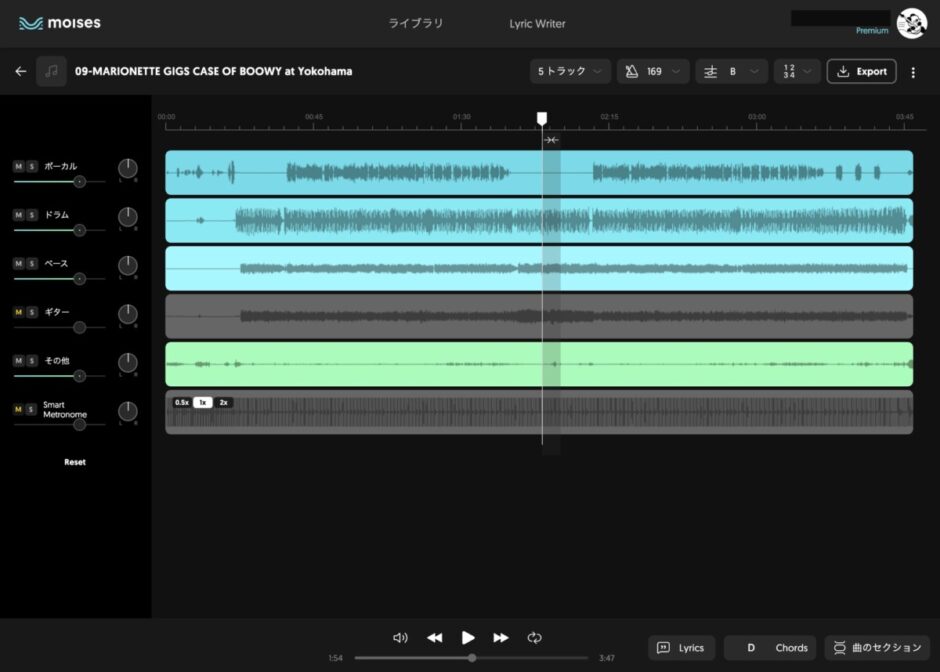Click the master volume speaker icon
The image size is (940, 672).
400,637
